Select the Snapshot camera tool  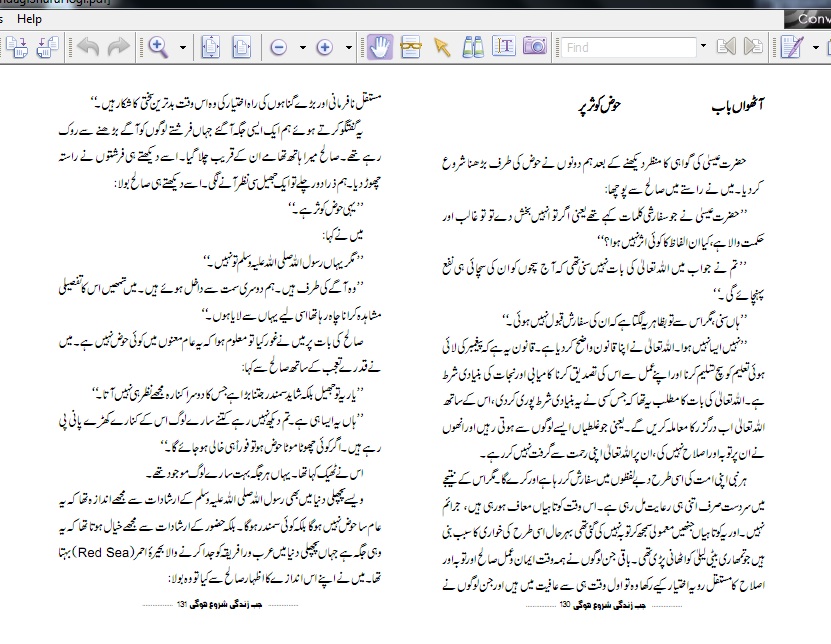pos(535,46)
